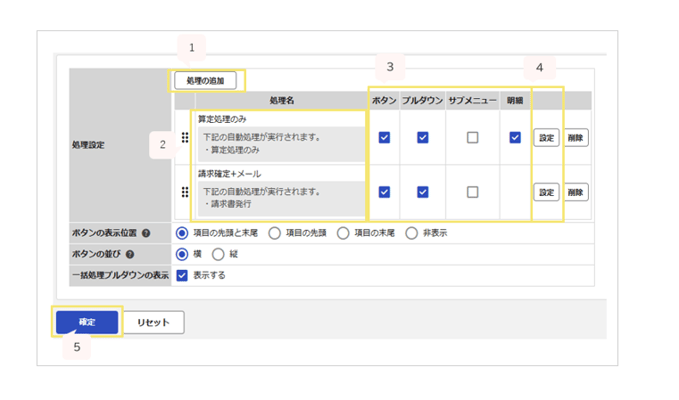Select 項目の先頭 radio option
679x400 pixels.
275,233
